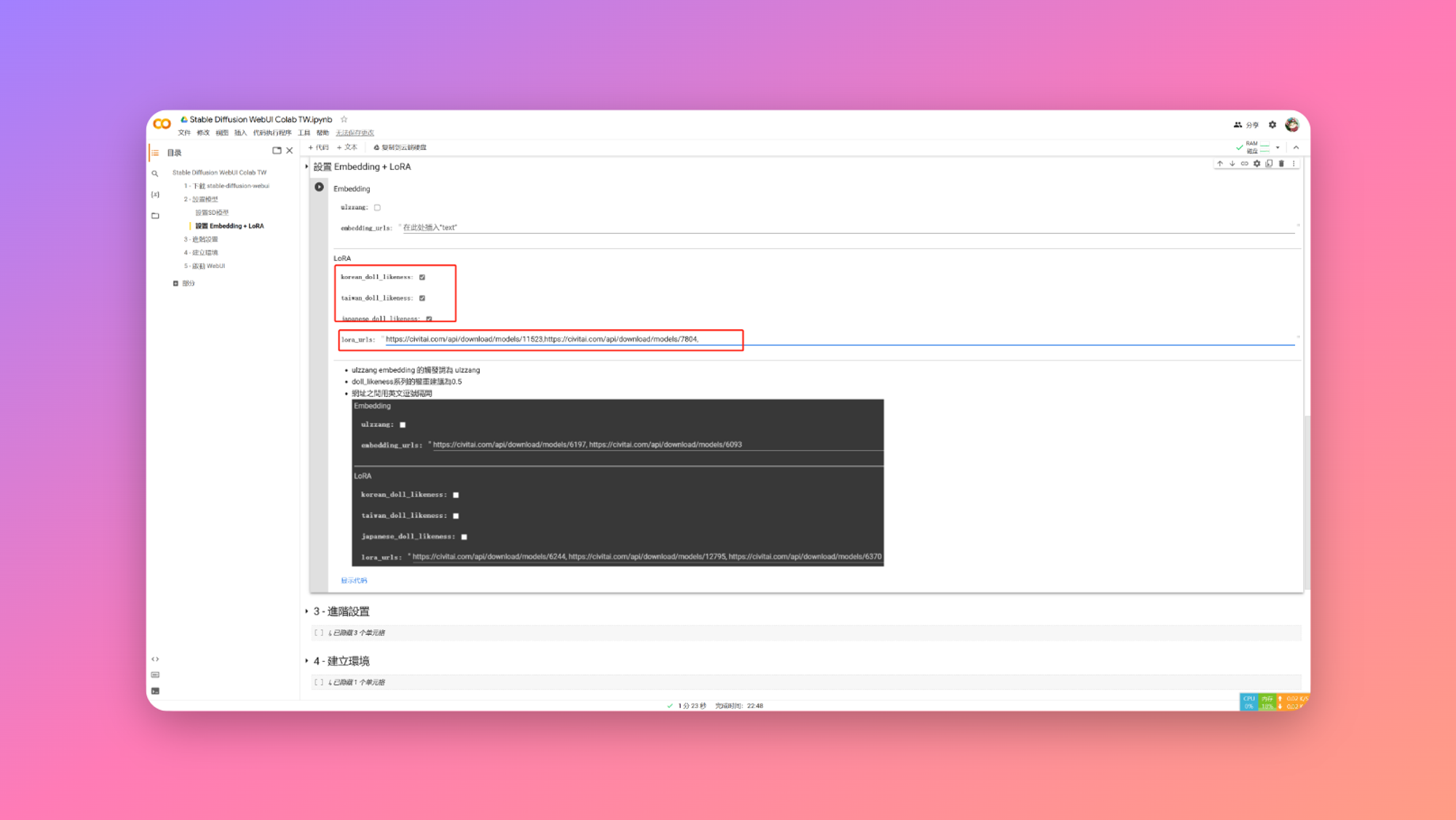The image size is (1456, 820).
Task: Open the terminal icon at bottom left
Action: [x=155, y=691]
